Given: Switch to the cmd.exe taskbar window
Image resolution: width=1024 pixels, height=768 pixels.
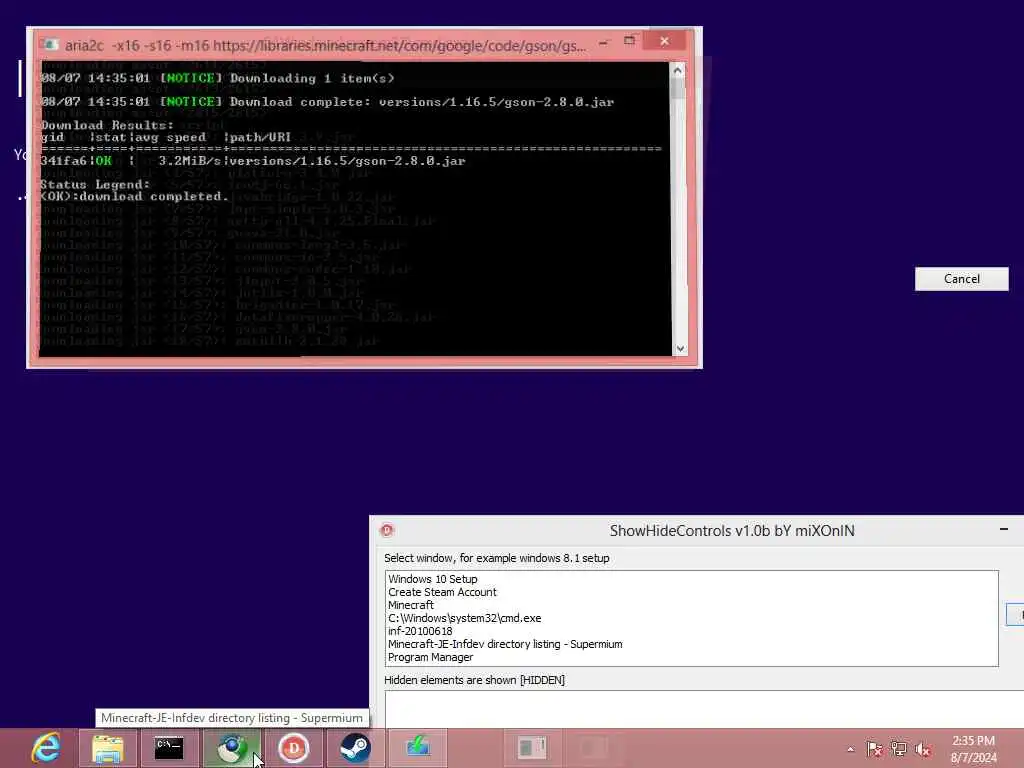Looking at the screenshot, I should point(169,748).
